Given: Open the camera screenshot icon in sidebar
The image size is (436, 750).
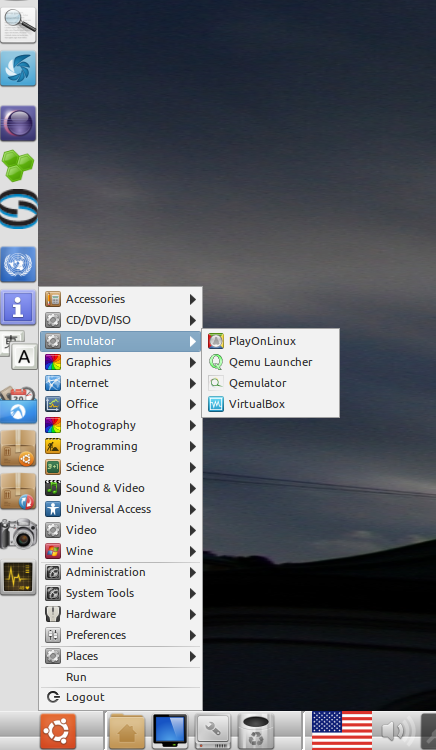Looking at the screenshot, I should point(18,533).
